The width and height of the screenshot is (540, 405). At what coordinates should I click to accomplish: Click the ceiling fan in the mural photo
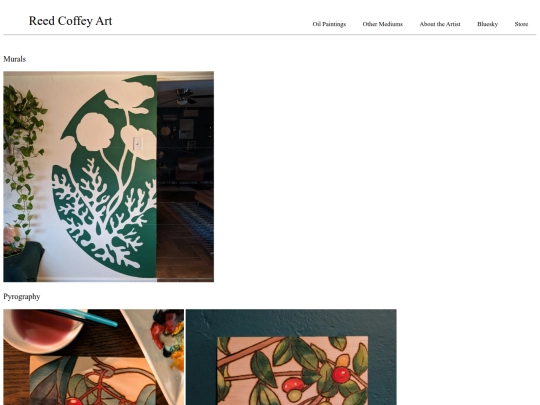(183, 97)
